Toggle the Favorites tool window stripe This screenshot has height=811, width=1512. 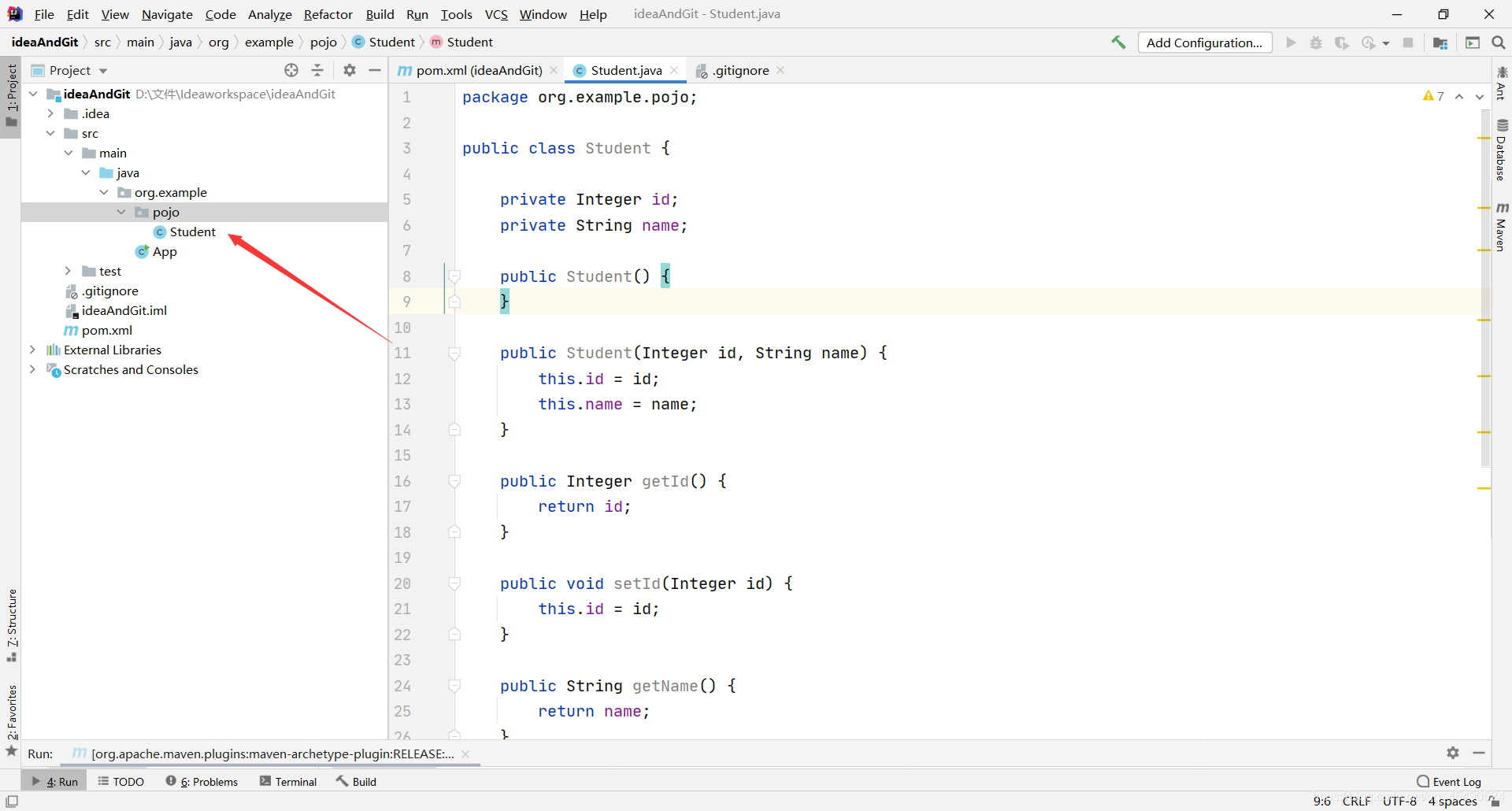[11, 720]
